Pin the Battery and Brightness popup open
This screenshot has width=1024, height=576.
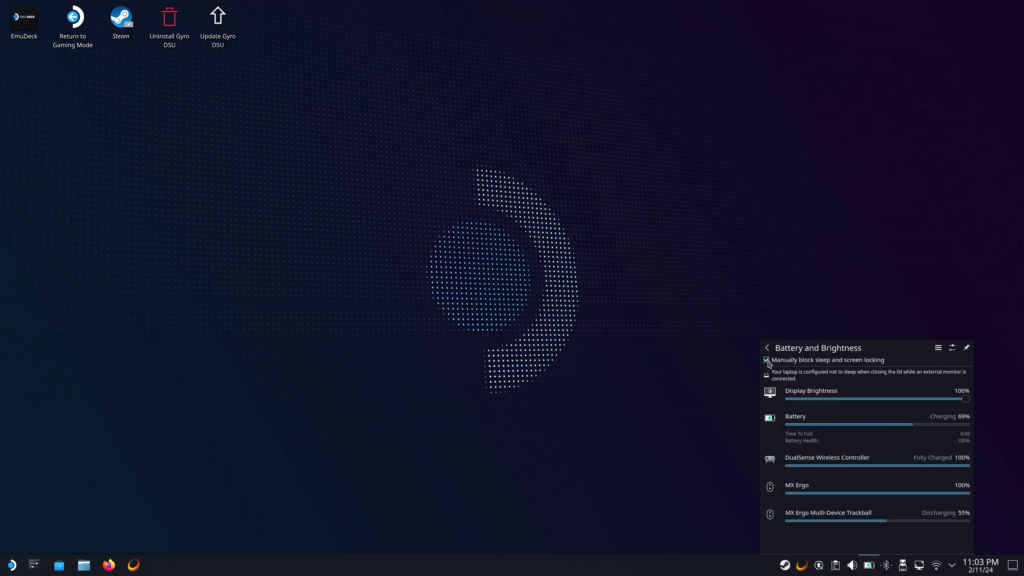click(966, 348)
